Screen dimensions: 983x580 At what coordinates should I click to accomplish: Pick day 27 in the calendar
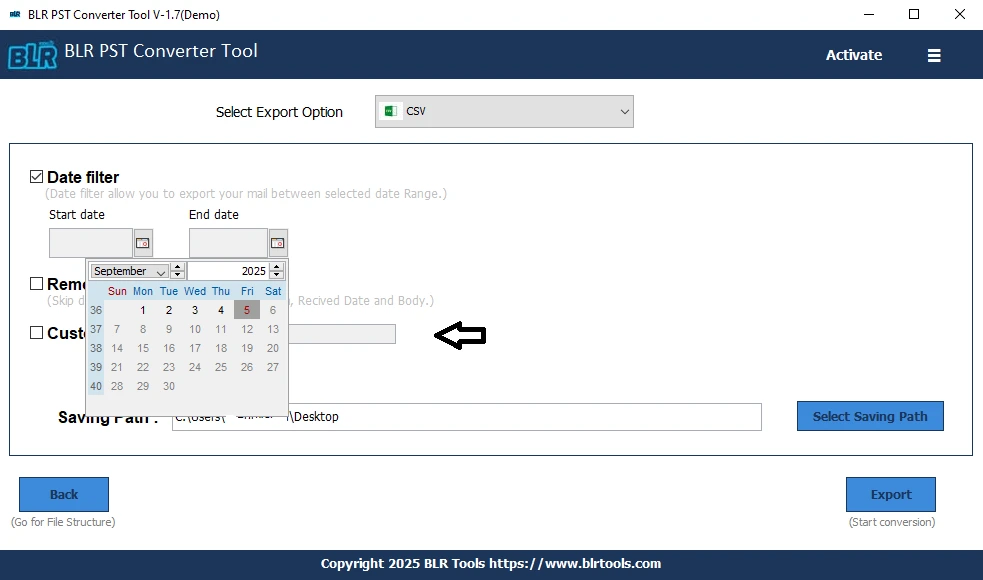click(x=273, y=367)
